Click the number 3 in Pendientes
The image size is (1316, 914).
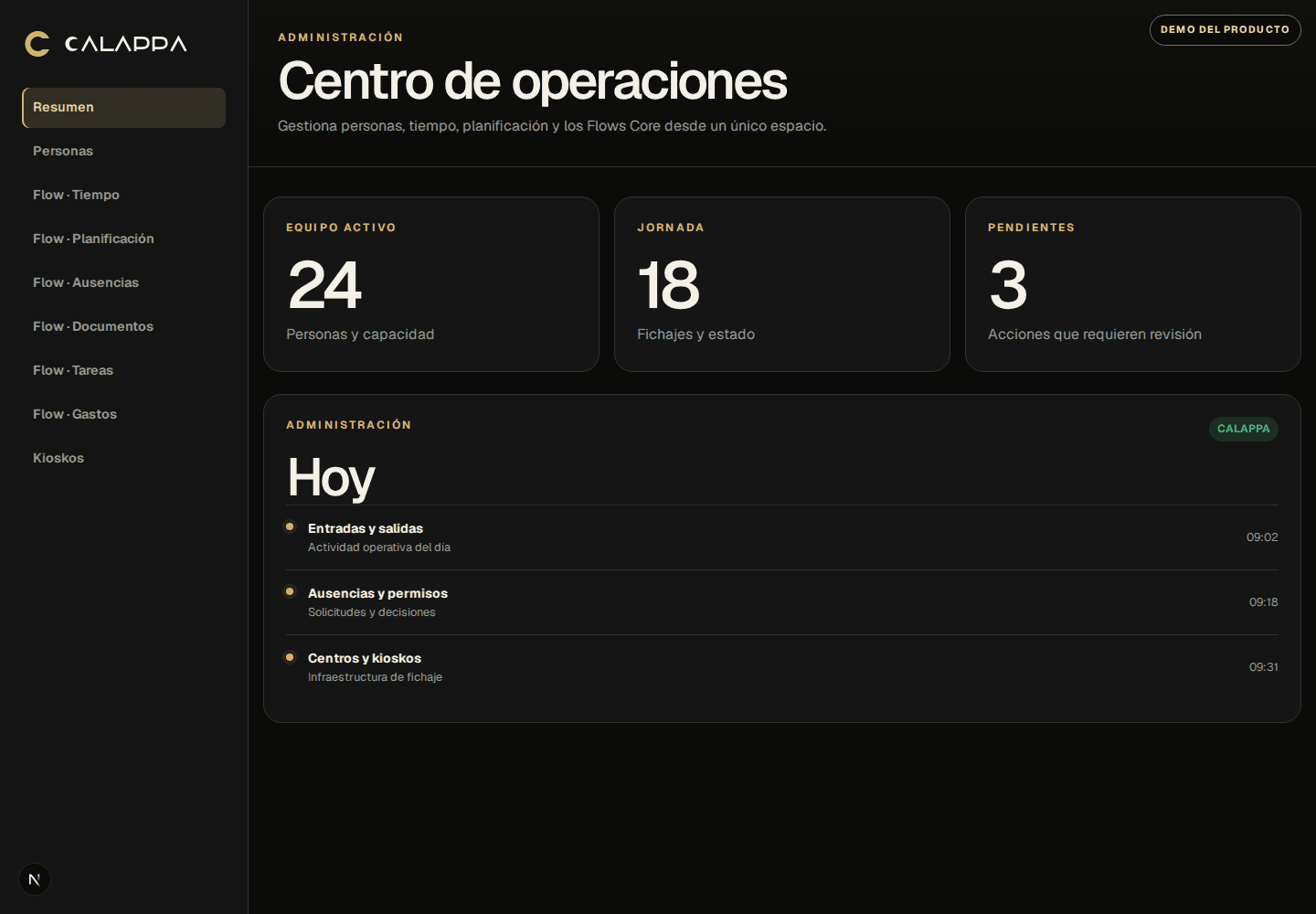coord(1009,285)
